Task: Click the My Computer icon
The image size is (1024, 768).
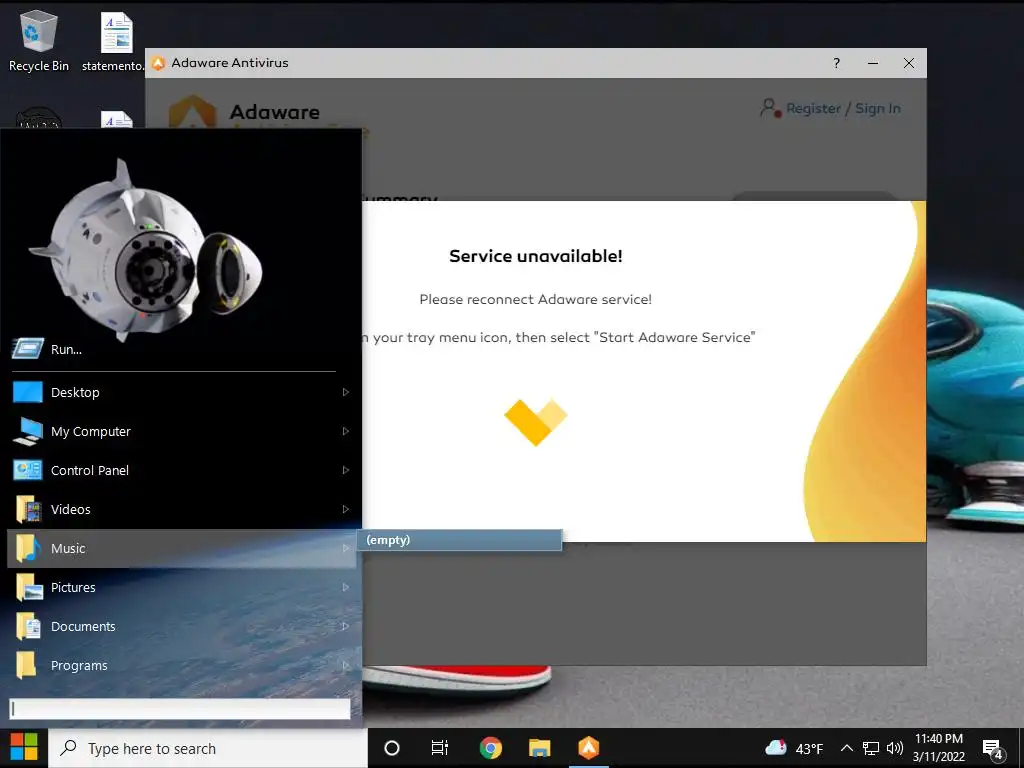Action: (27, 431)
